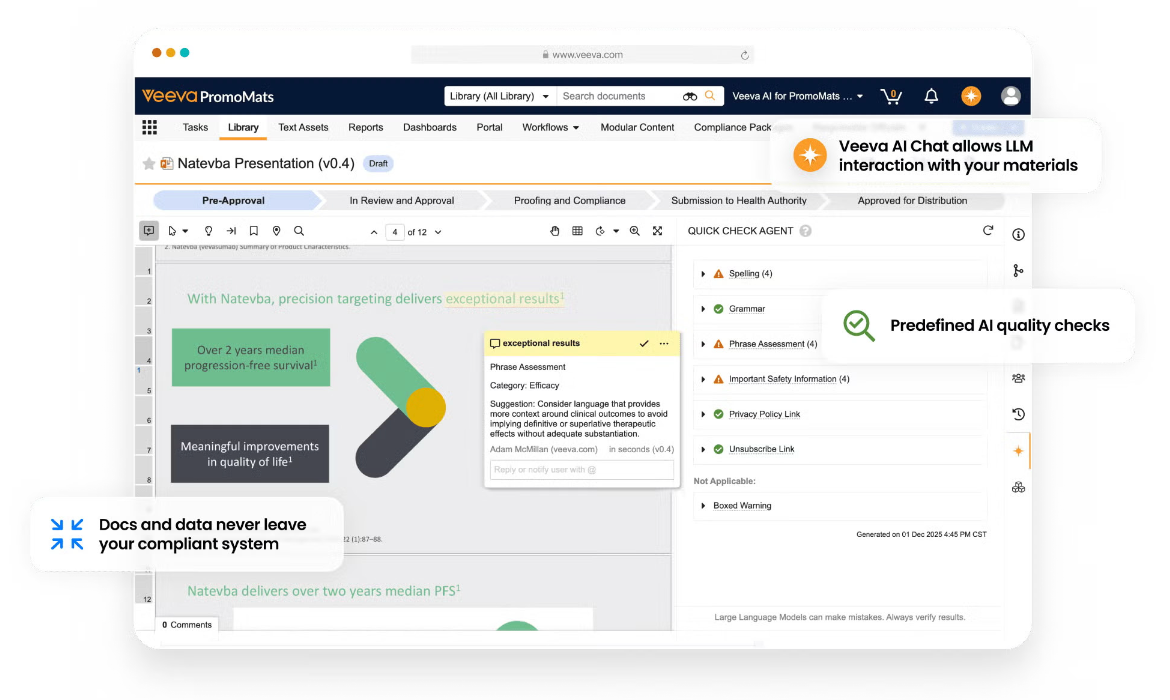Open the Library (All Library) dropdown
The height and width of the screenshot is (700, 1170).
click(x=499, y=96)
